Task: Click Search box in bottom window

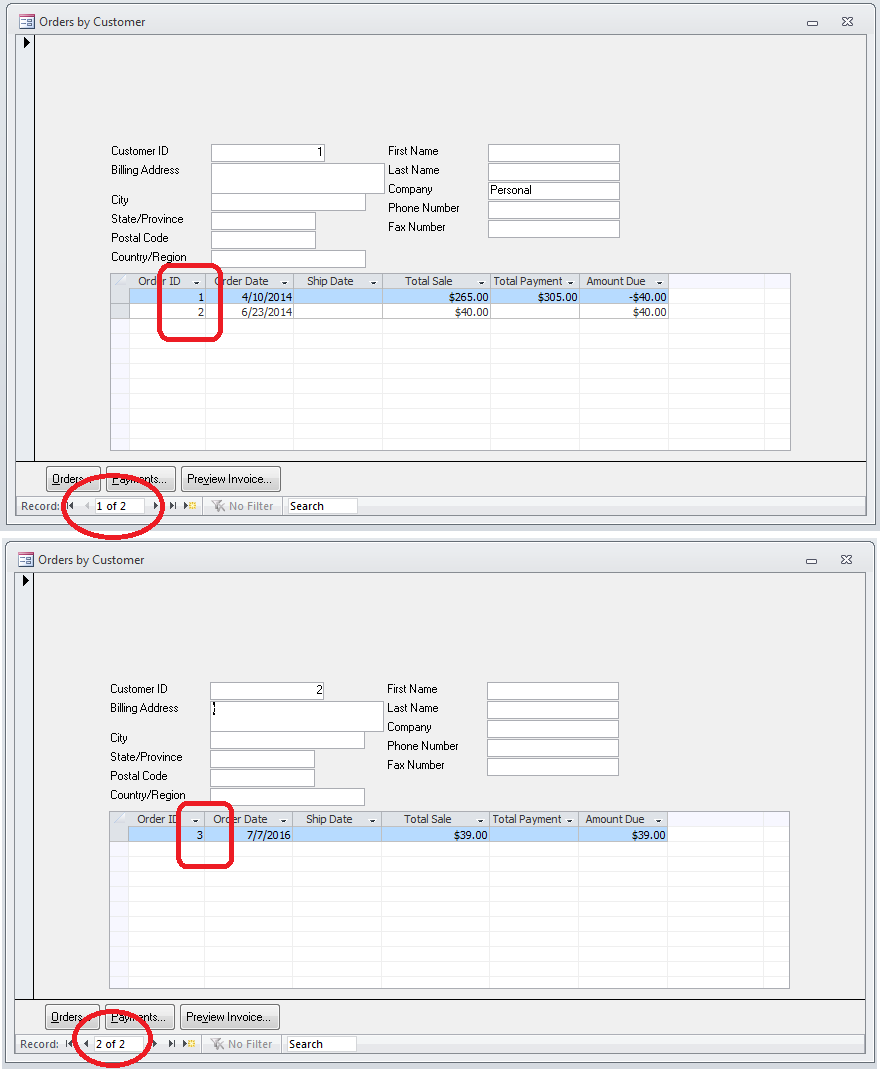Action: coord(320,1044)
